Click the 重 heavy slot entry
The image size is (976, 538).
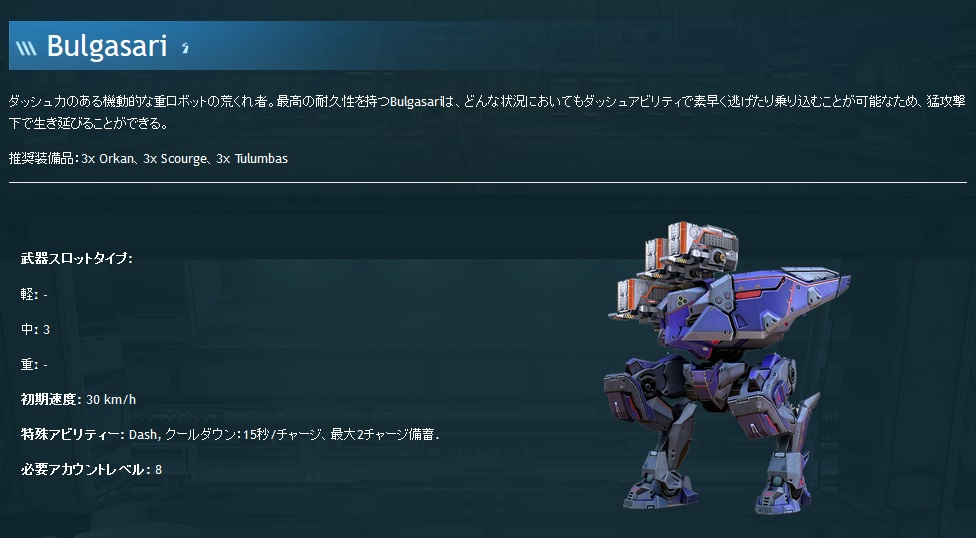pyautogui.click(x=34, y=364)
